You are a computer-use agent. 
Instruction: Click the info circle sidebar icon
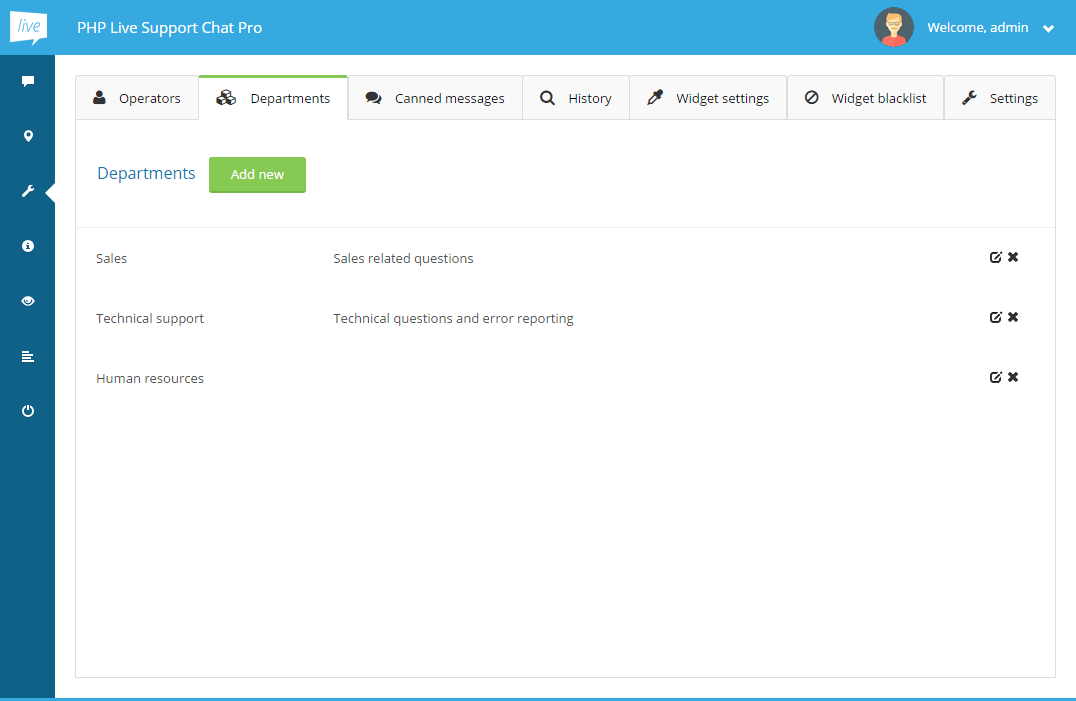coord(28,246)
